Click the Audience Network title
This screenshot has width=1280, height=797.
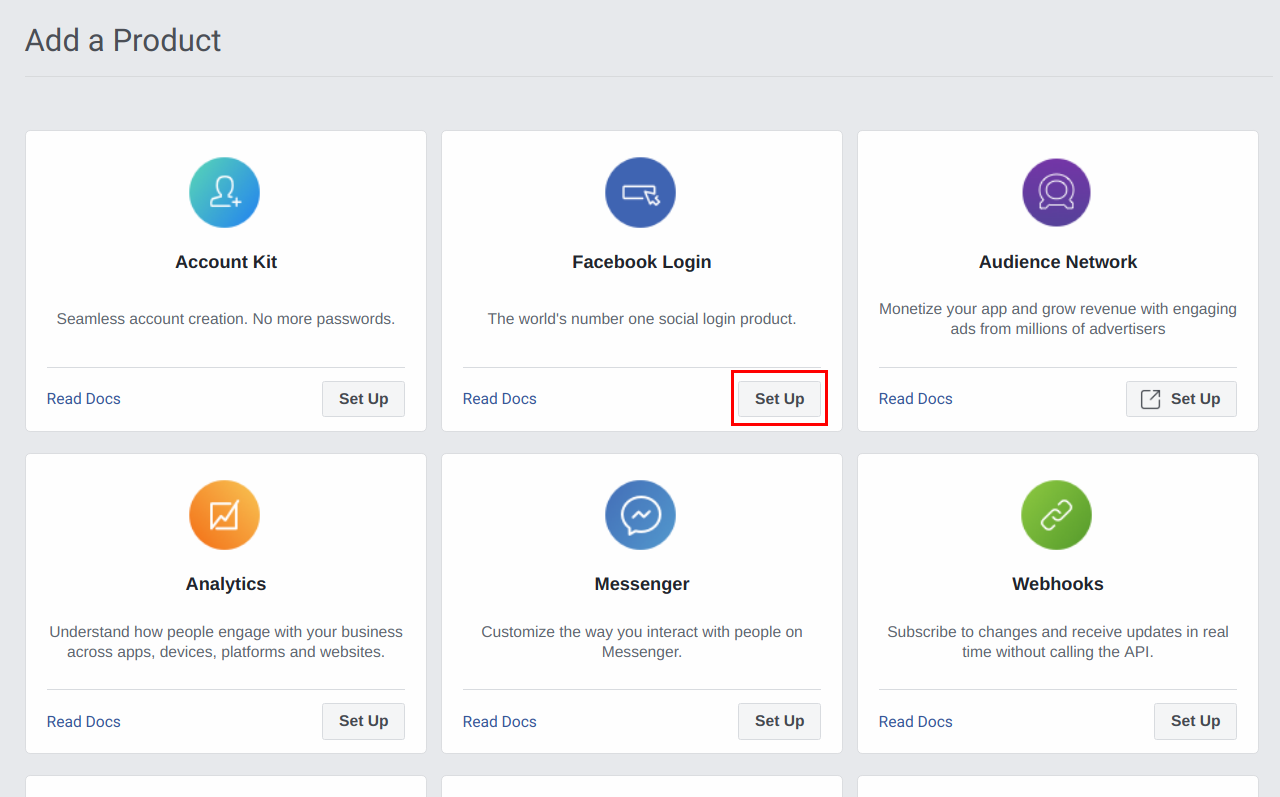1058,262
